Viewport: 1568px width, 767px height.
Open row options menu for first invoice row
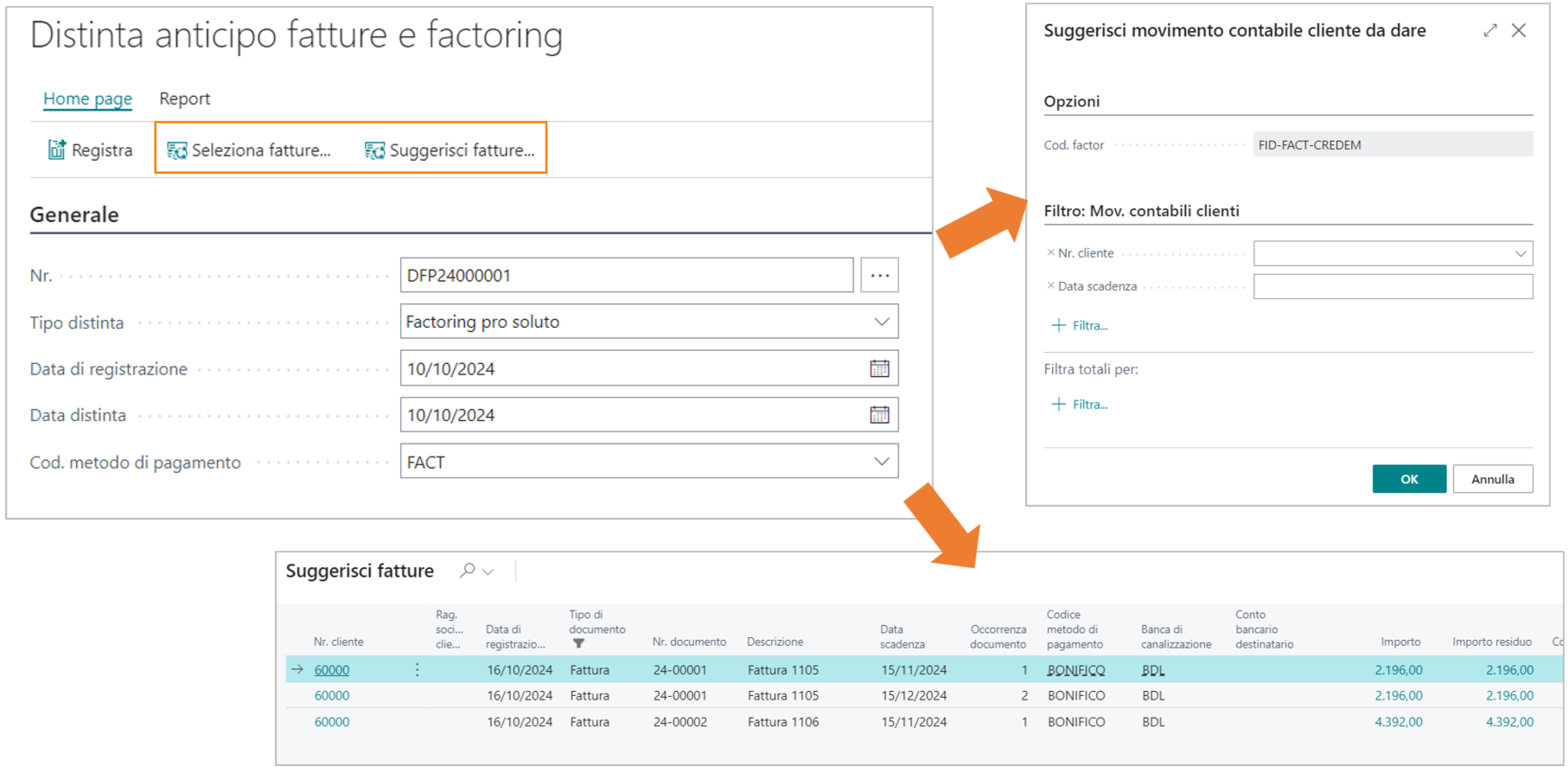pos(417,670)
